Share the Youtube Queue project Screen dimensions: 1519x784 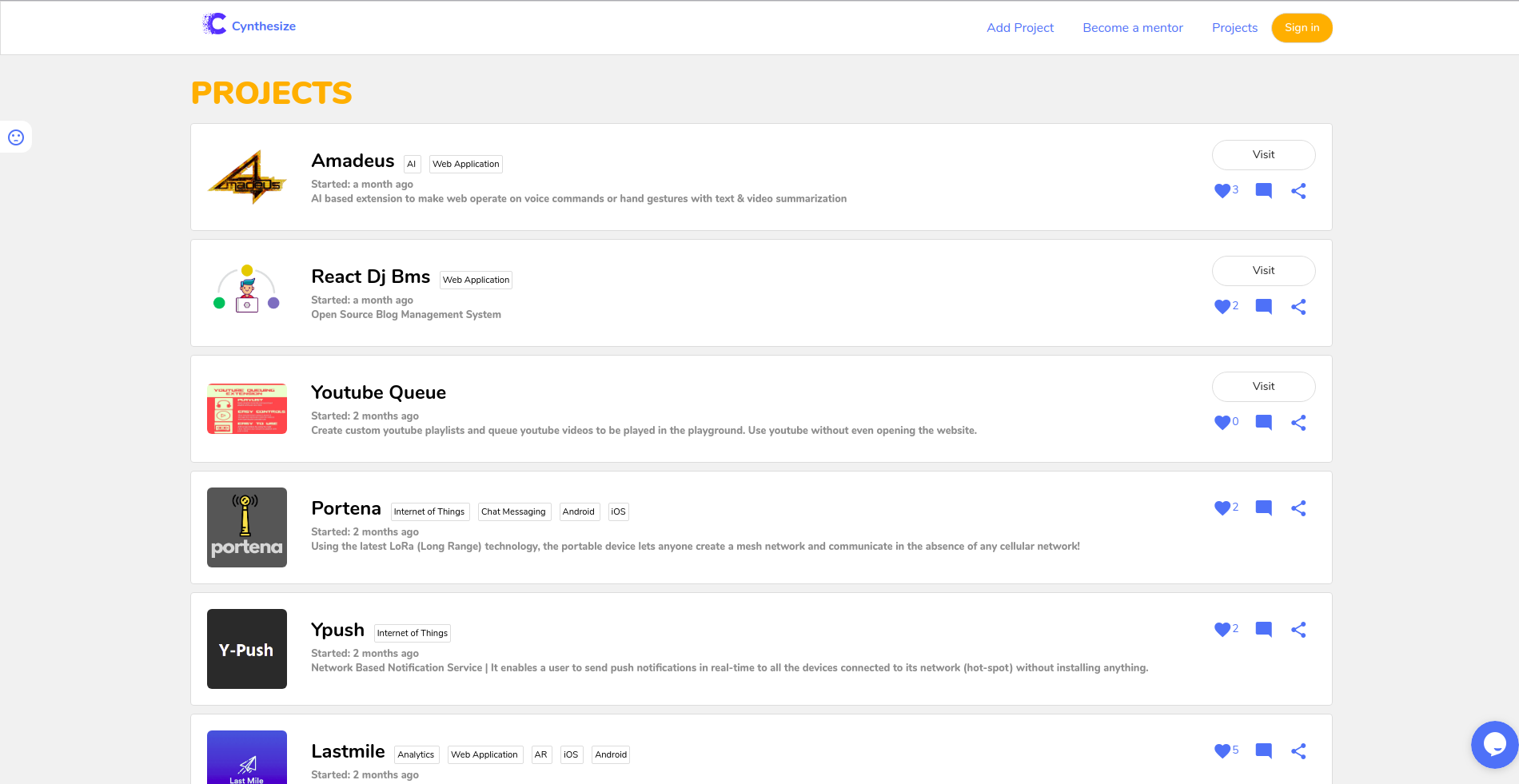point(1298,423)
